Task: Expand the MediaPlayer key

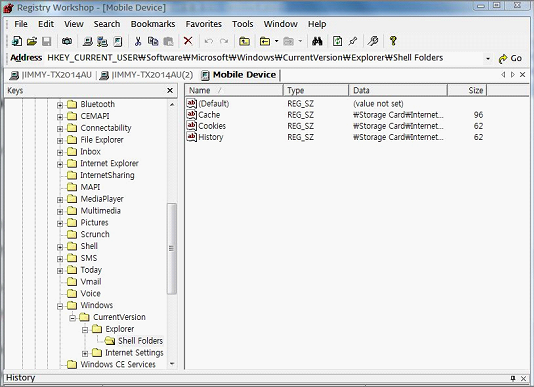Action: point(60,200)
